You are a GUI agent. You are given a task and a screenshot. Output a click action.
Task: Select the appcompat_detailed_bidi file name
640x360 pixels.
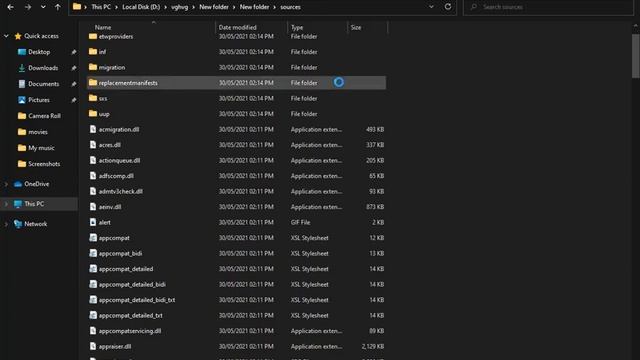click(x=132, y=284)
